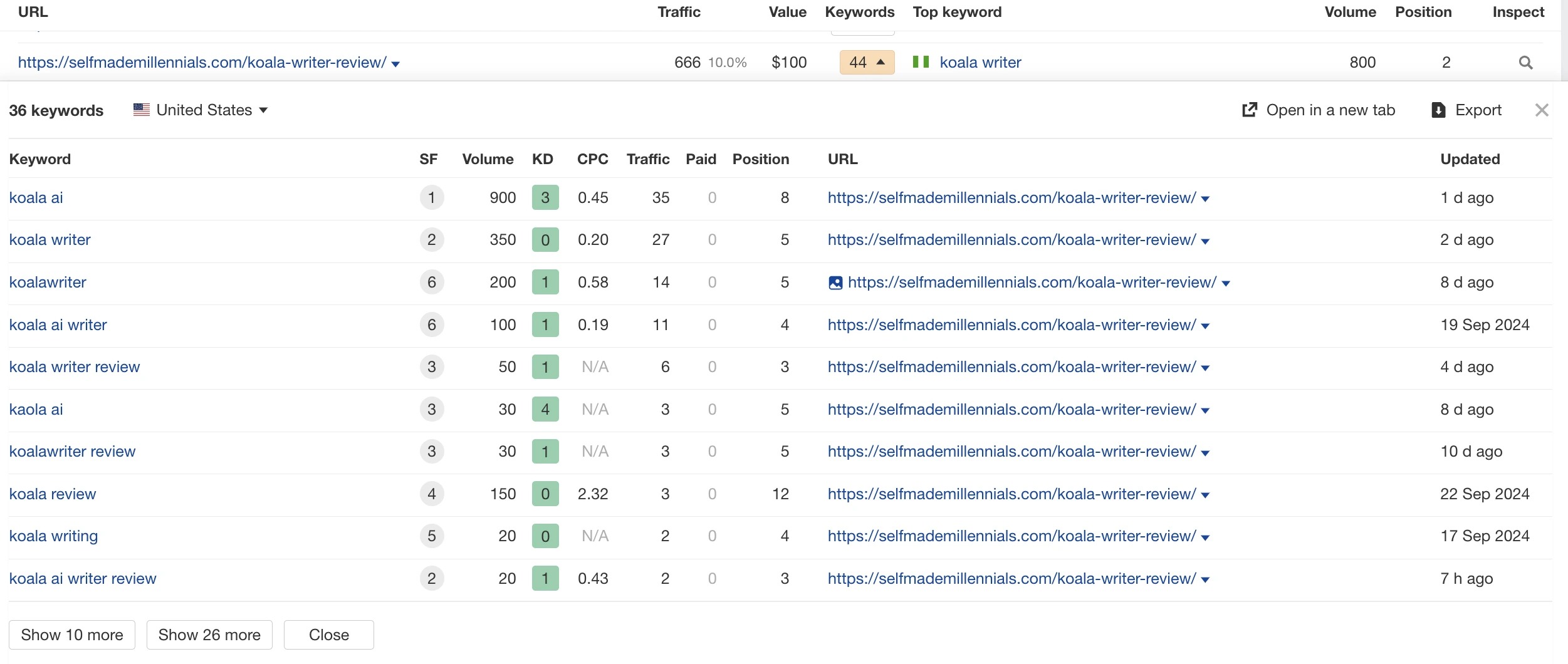The image size is (1568, 664).
Task: Click the KD badge 4 for kaola ai
Action: pyautogui.click(x=545, y=410)
